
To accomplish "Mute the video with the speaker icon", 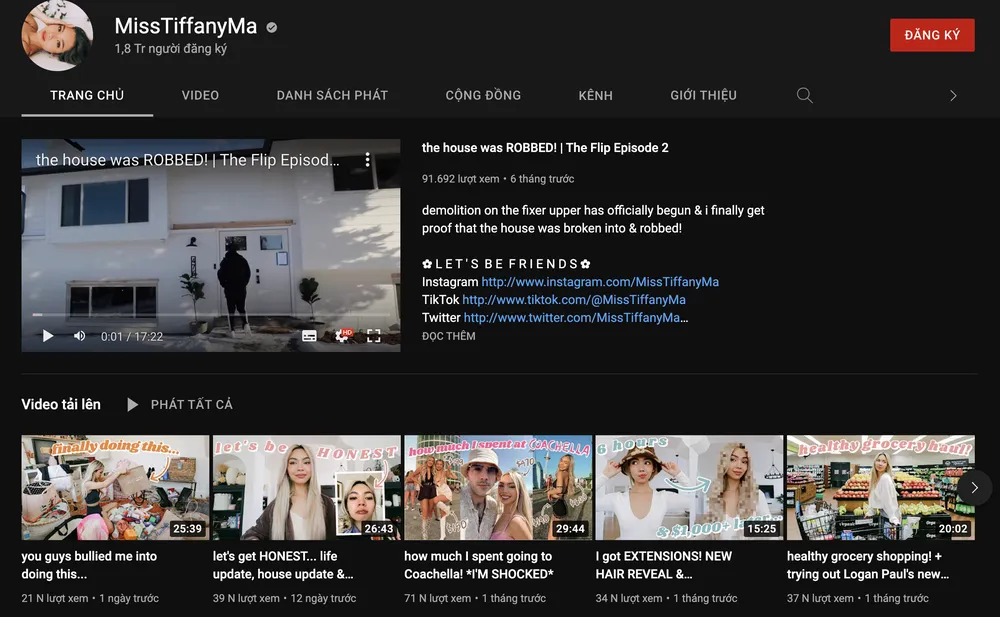I will tap(79, 336).
